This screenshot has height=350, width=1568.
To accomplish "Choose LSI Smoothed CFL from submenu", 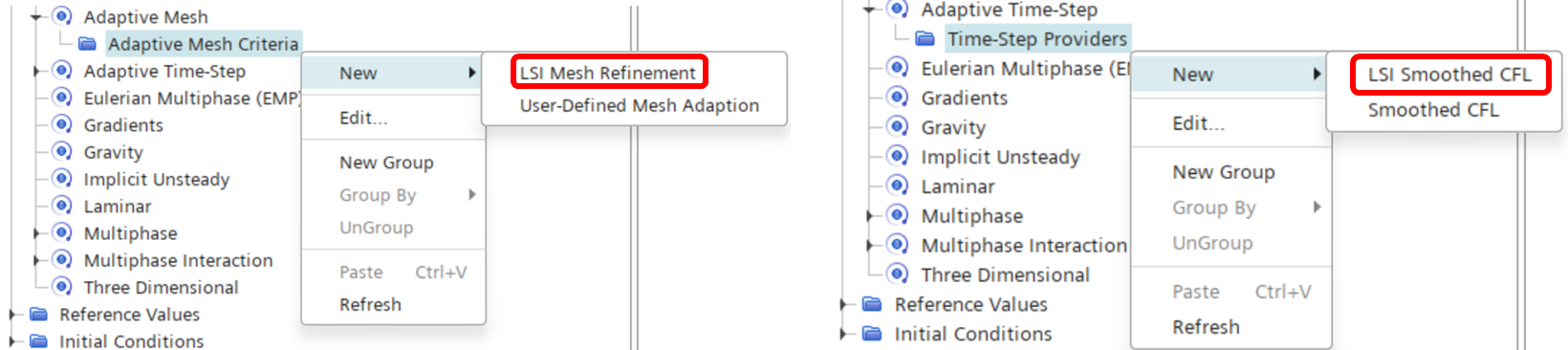I will (1449, 75).
